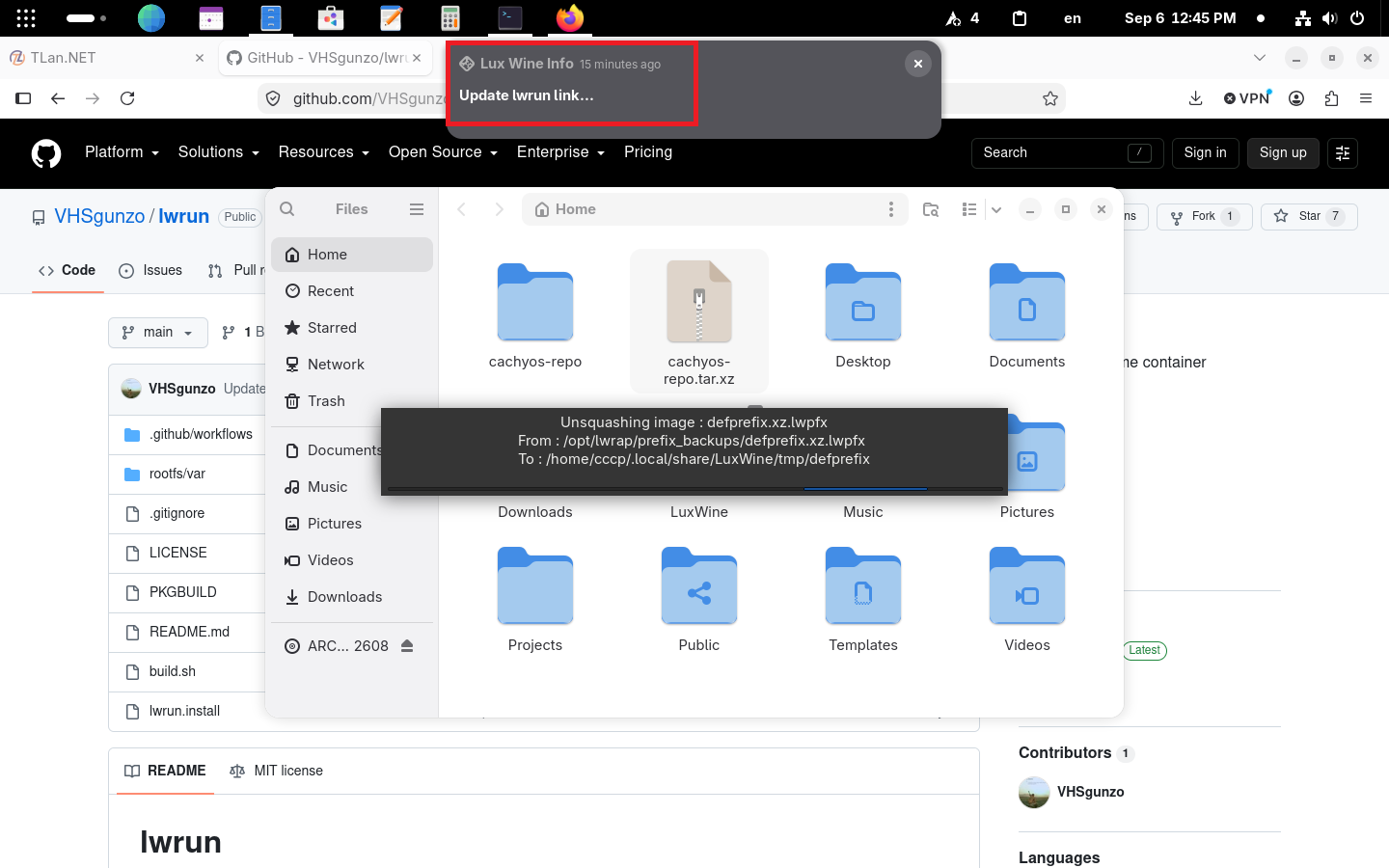Launch Firefox from the top dock
This screenshot has width=1389, height=868.
coord(570,18)
